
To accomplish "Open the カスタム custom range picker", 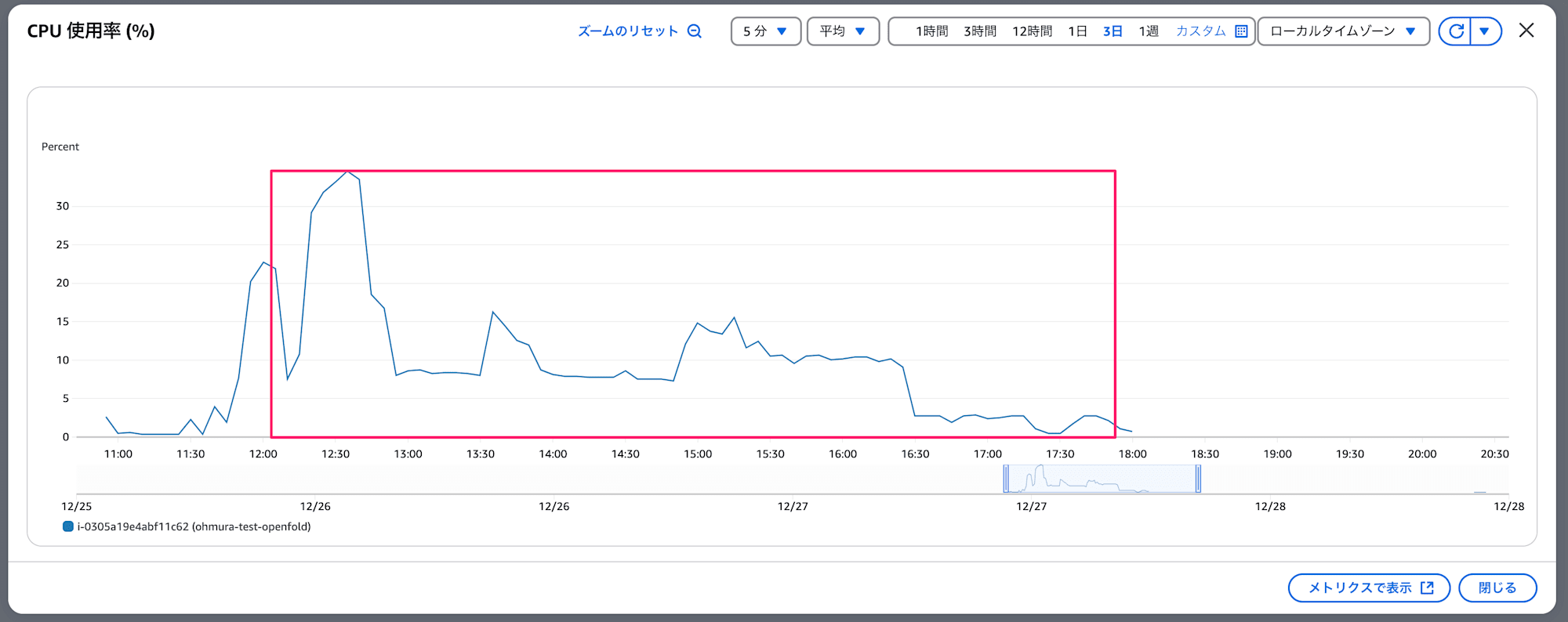I will click(1200, 31).
